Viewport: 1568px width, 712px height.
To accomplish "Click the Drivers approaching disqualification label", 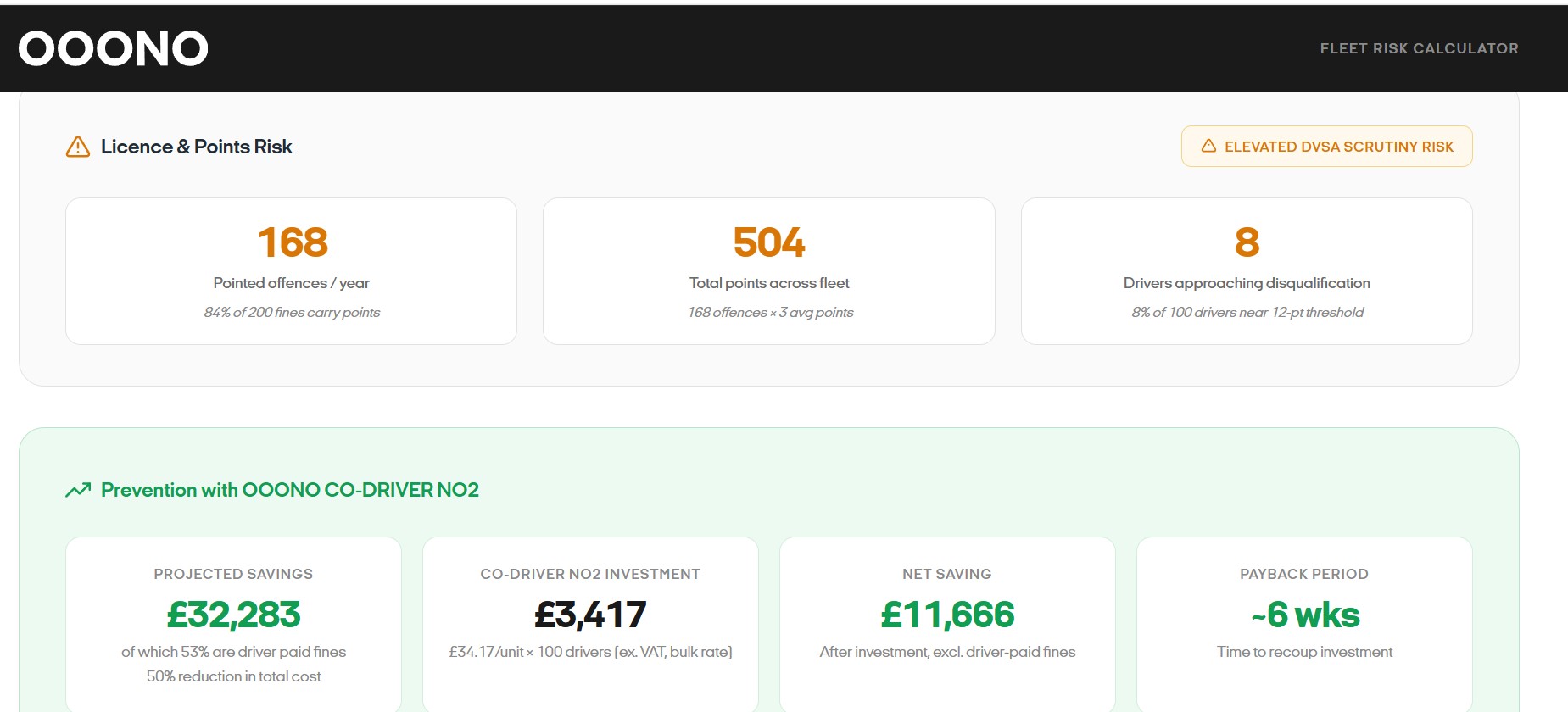I will pos(1247,283).
